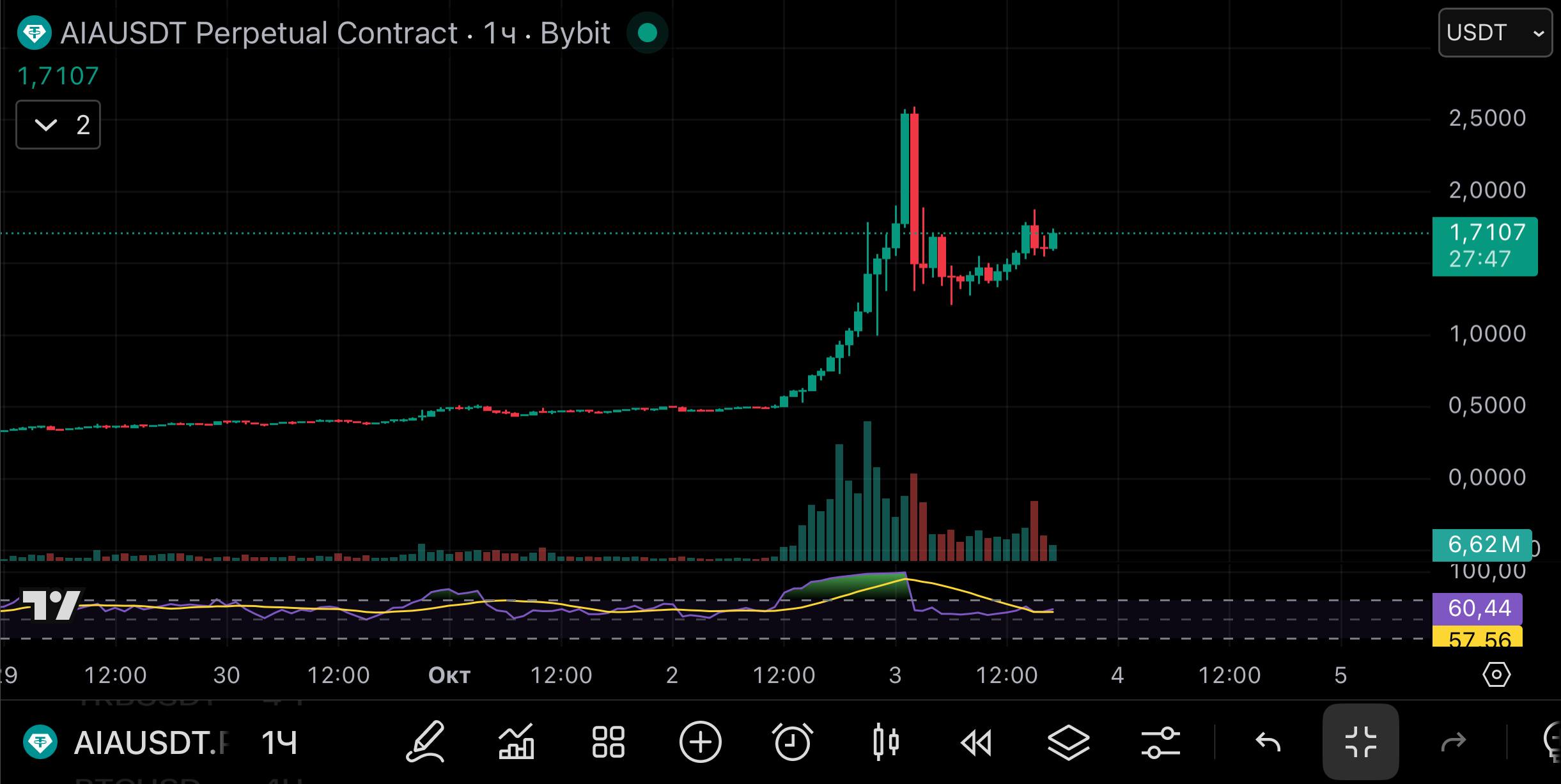The height and width of the screenshot is (784, 1561).
Task: Open time axis settings hexagon icon
Action: (1496, 675)
